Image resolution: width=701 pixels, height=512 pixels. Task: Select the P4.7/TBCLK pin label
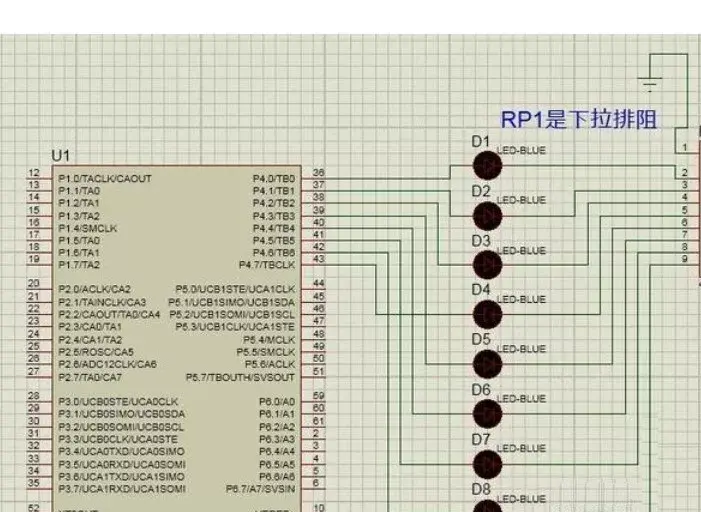[x=267, y=265]
